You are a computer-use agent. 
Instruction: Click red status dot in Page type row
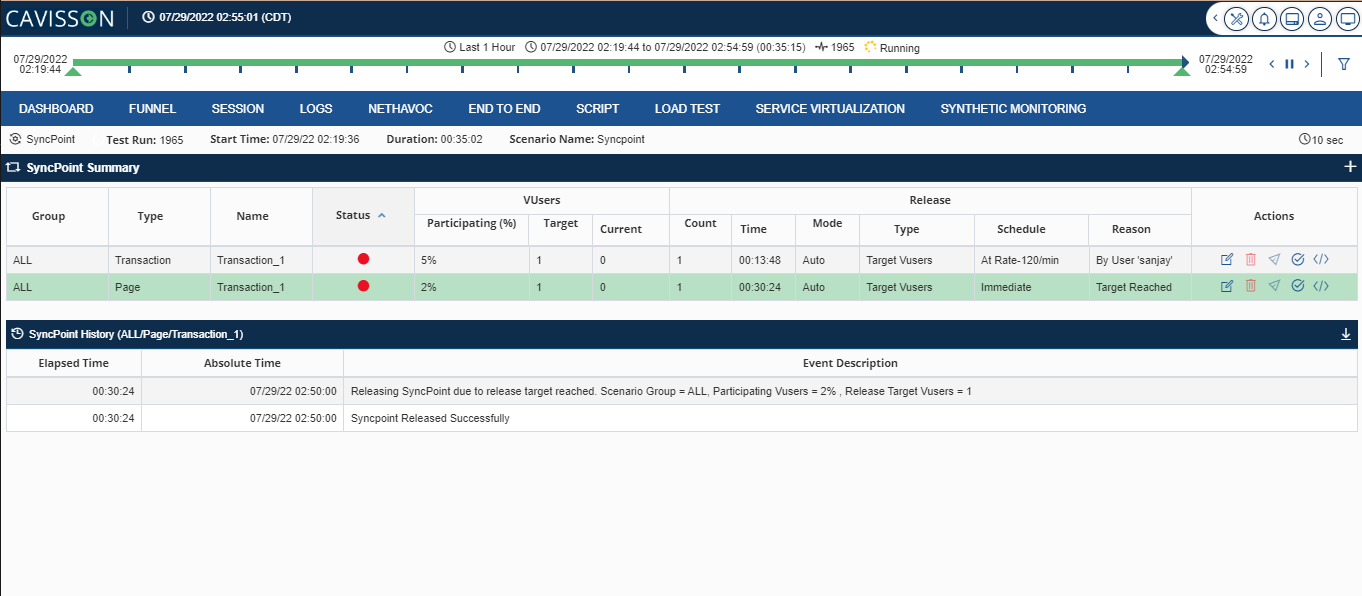363,285
